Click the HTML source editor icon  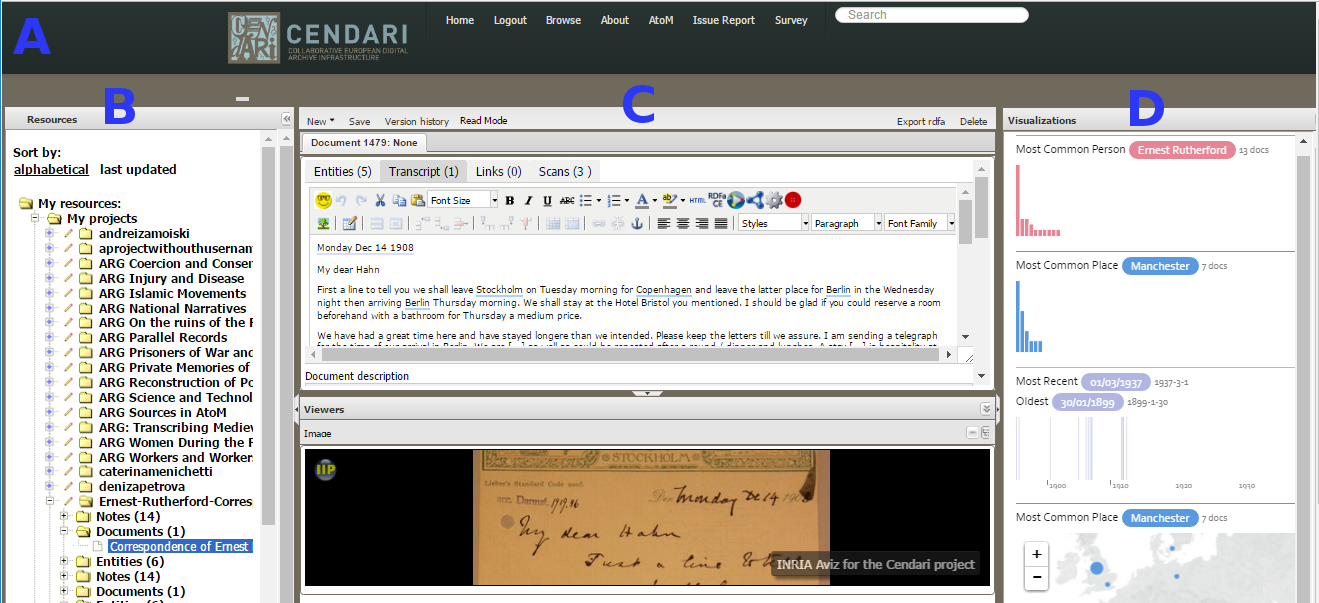point(697,200)
